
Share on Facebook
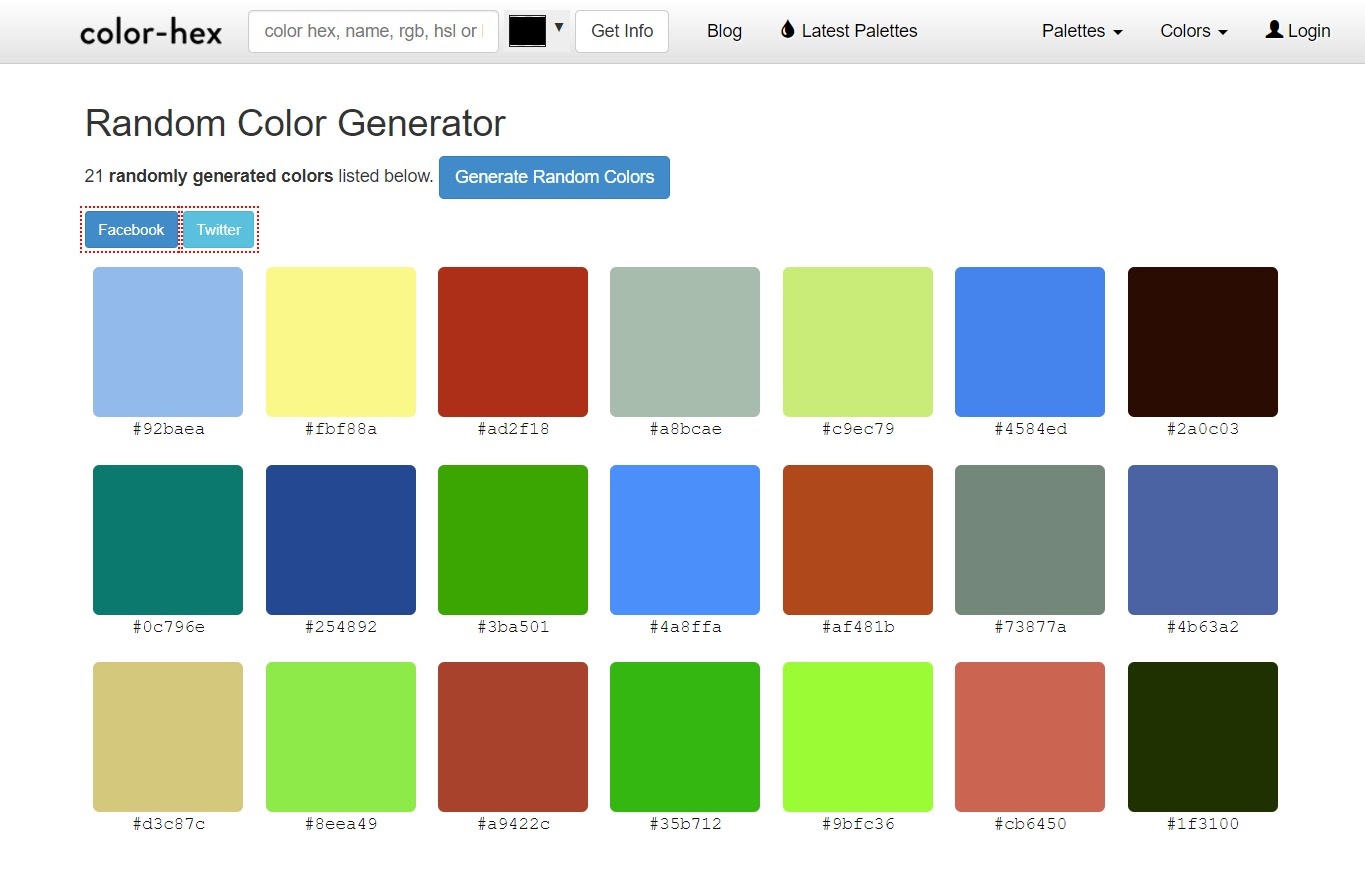pyautogui.click(x=130, y=229)
